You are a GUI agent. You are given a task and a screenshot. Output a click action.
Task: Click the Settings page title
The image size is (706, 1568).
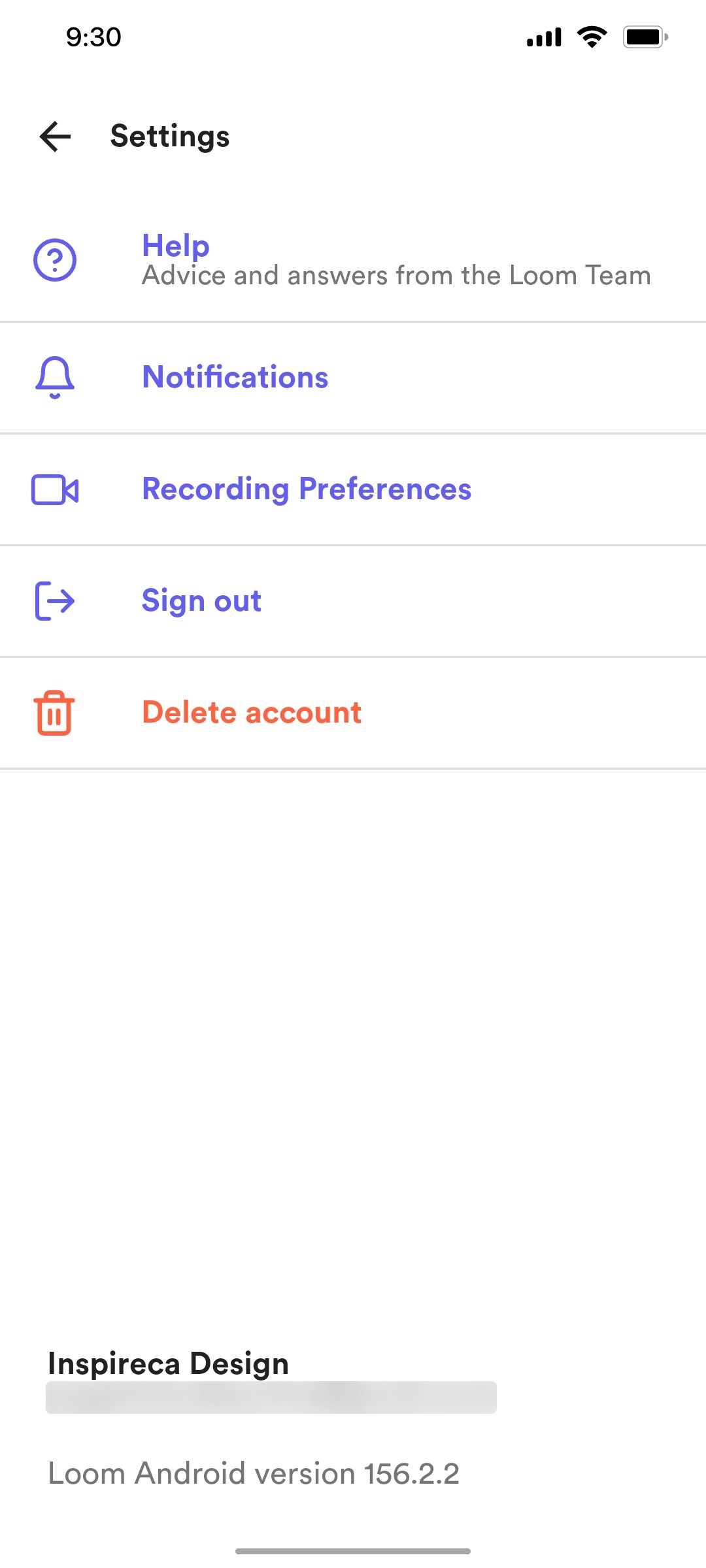pos(169,136)
